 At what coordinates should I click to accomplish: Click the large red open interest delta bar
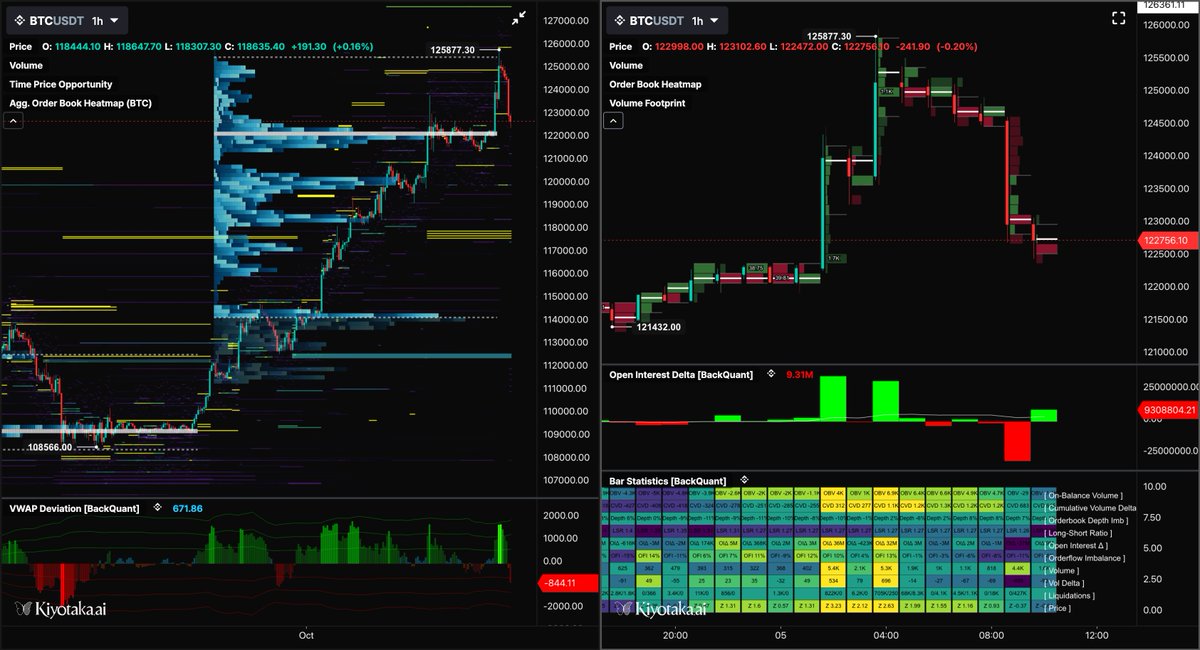[x=1017, y=441]
